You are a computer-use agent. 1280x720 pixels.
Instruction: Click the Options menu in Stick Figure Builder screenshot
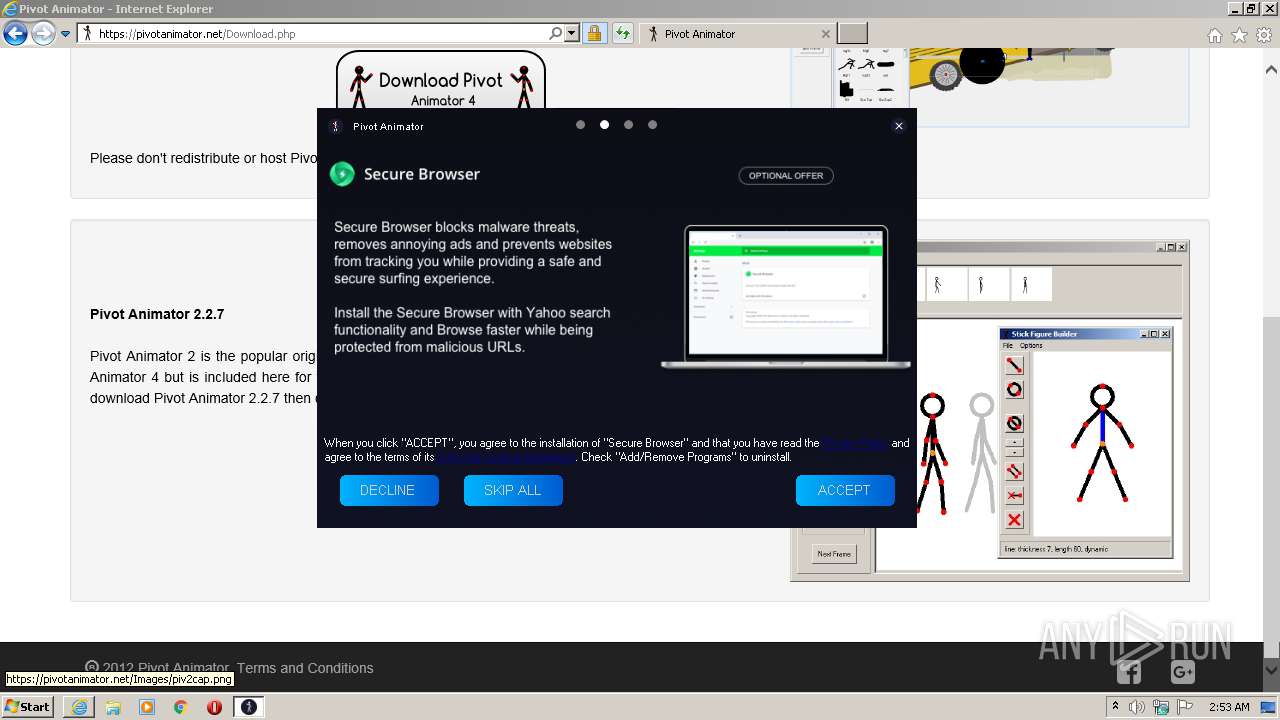(x=1031, y=346)
